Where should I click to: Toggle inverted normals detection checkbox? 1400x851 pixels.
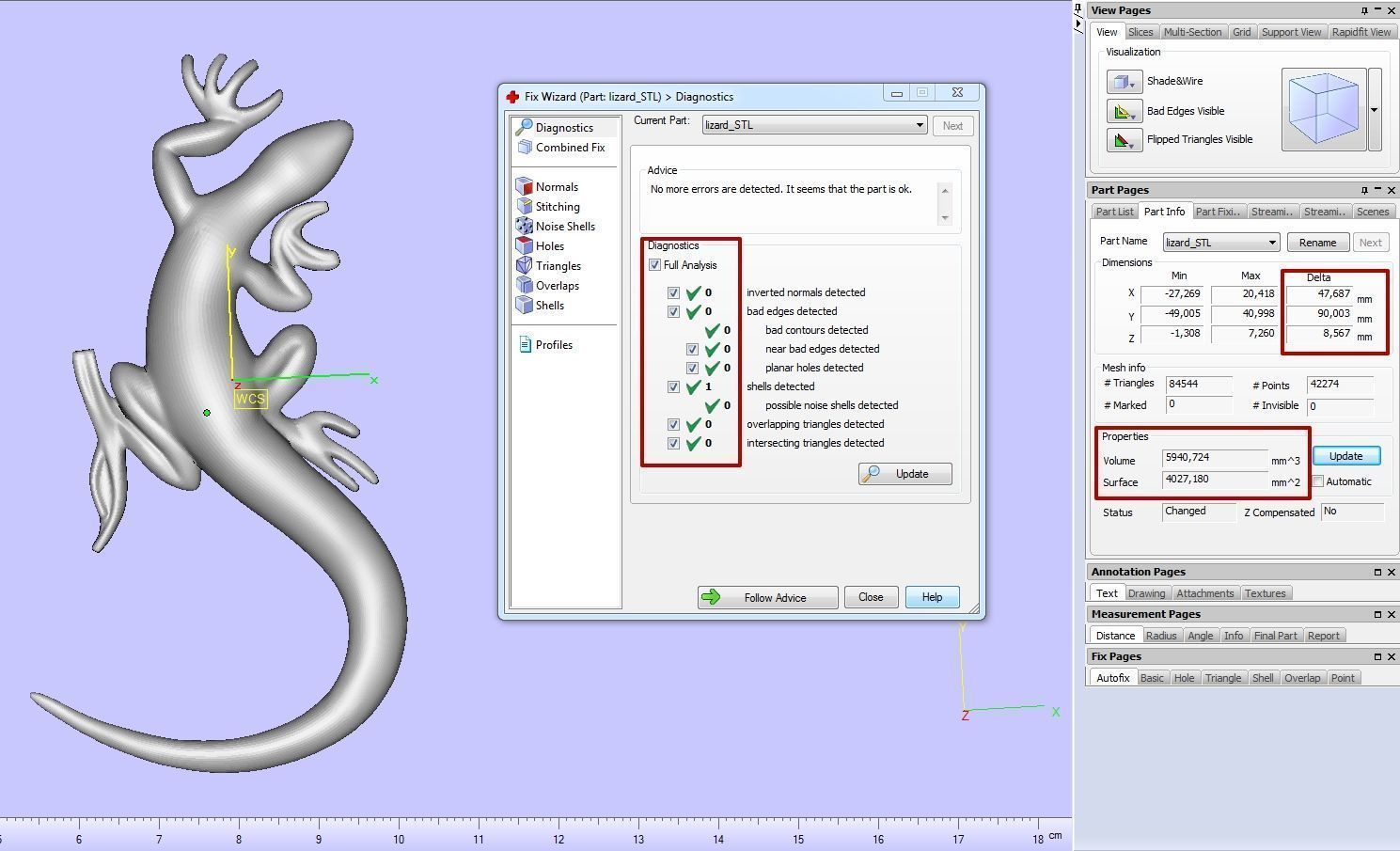click(x=673, y=292)
